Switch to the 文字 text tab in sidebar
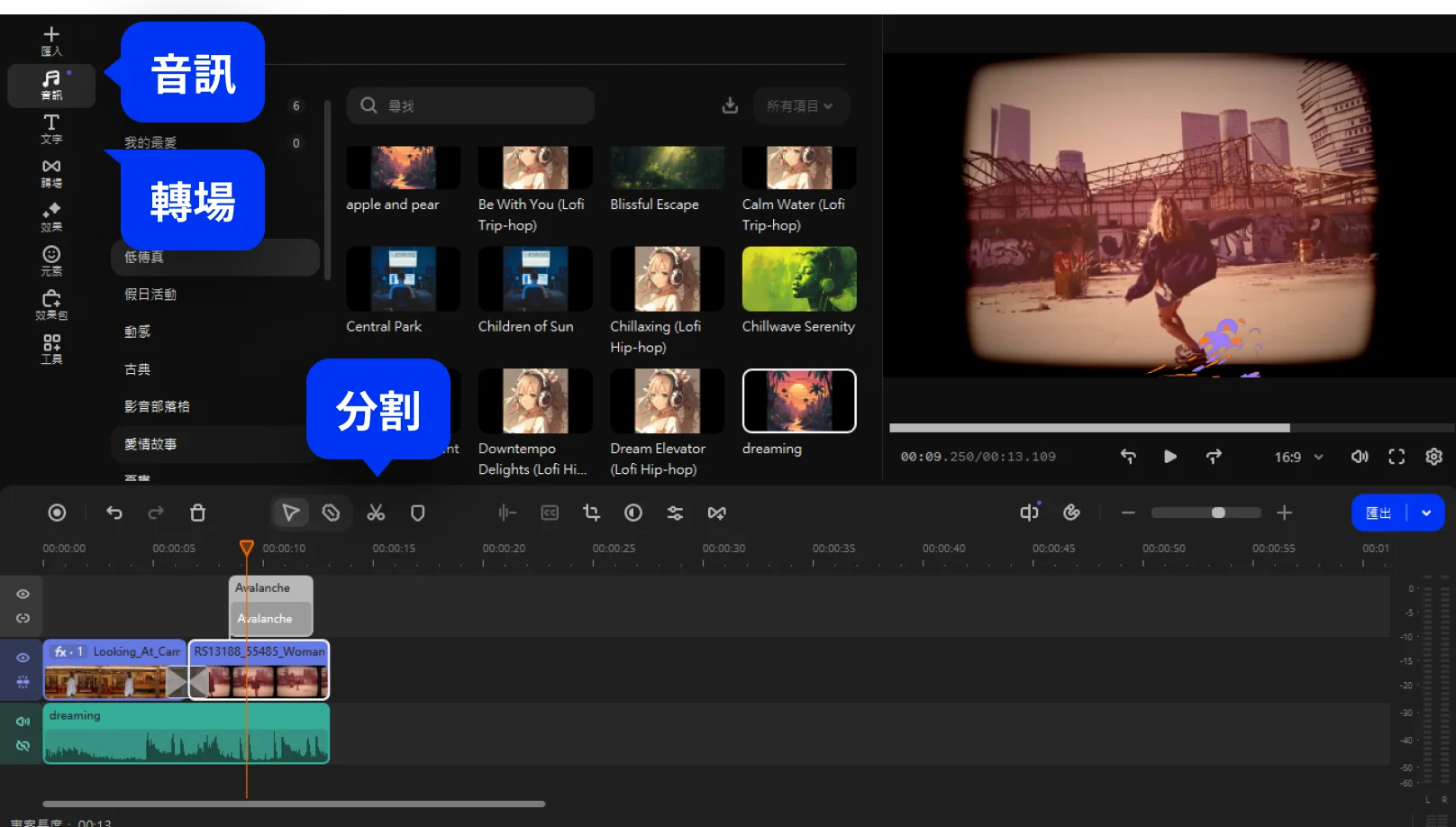 (x=51, y=128)
